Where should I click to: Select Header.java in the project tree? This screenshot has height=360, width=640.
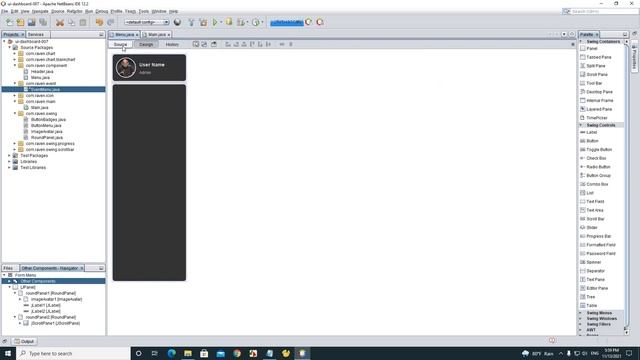[x=42, y=71]
